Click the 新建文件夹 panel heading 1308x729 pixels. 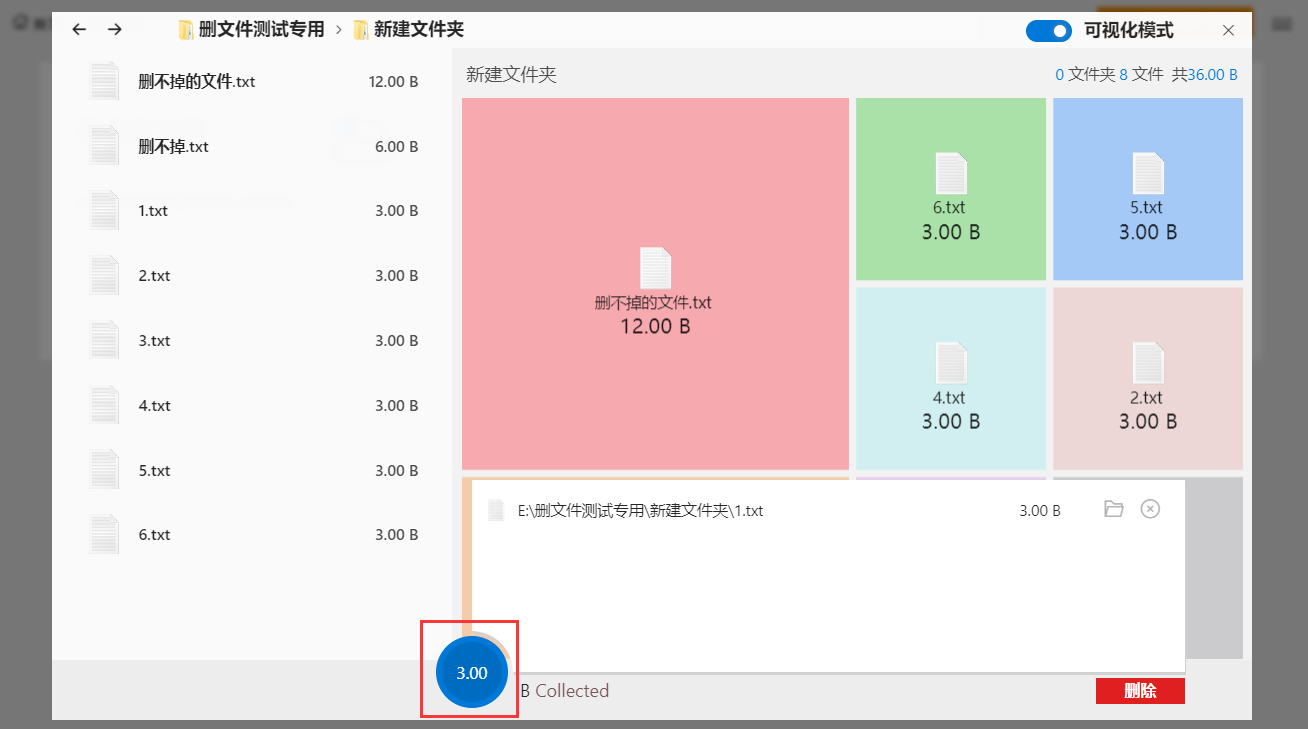pyautogui.click(x=511, y=75)
